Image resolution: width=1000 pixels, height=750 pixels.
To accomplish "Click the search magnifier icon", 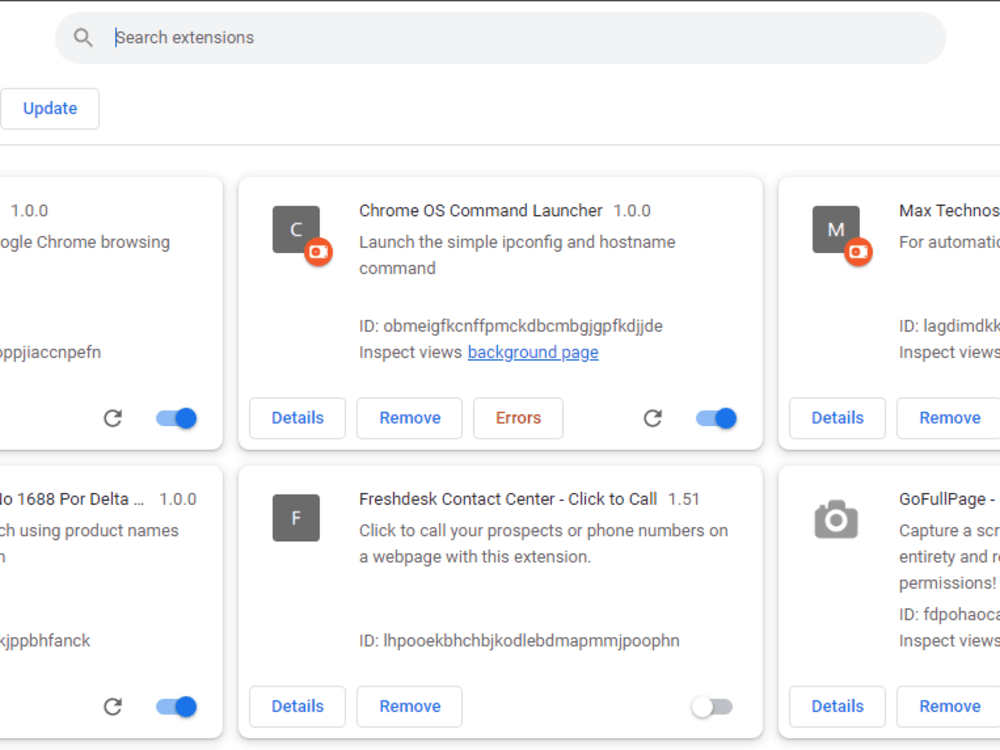I will point(83,37).
